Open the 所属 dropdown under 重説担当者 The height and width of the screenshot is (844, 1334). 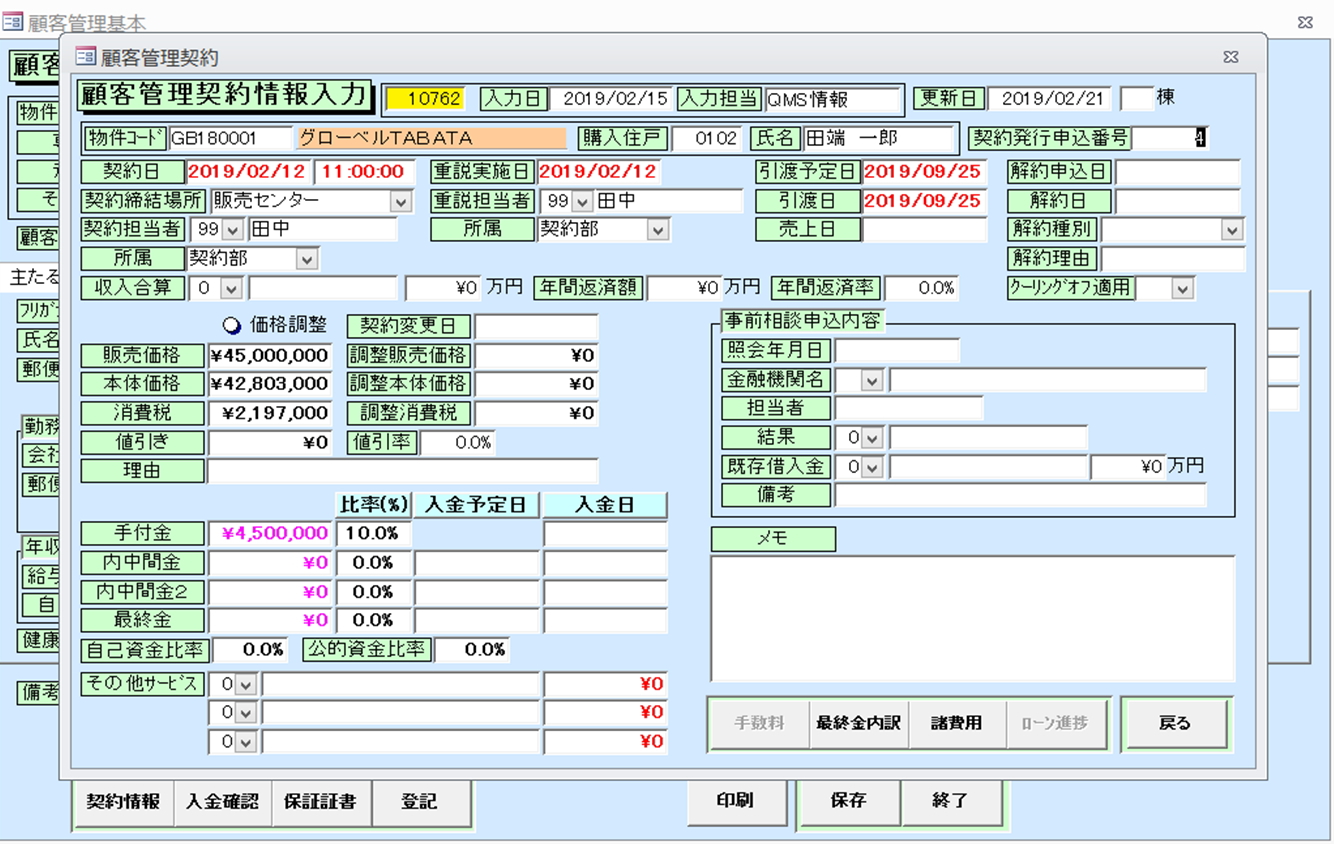657,230
